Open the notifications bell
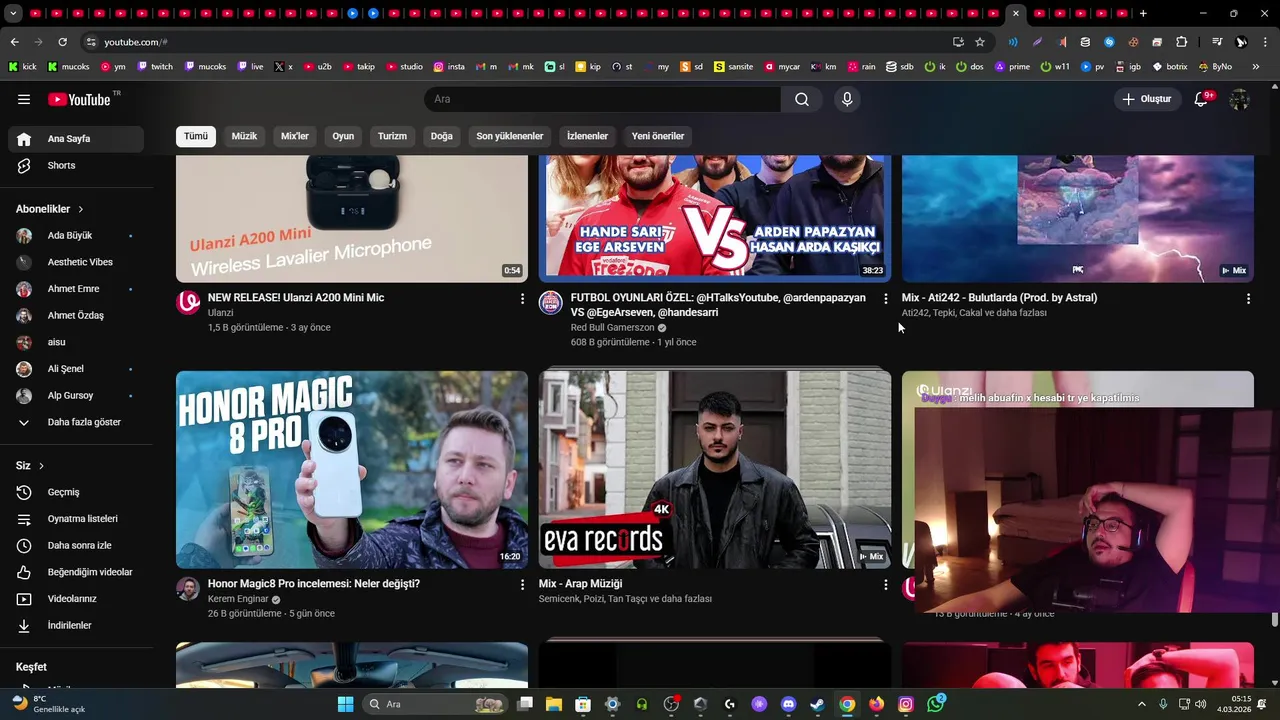Screen dimensions: 1280x720 click(1202, 99)
